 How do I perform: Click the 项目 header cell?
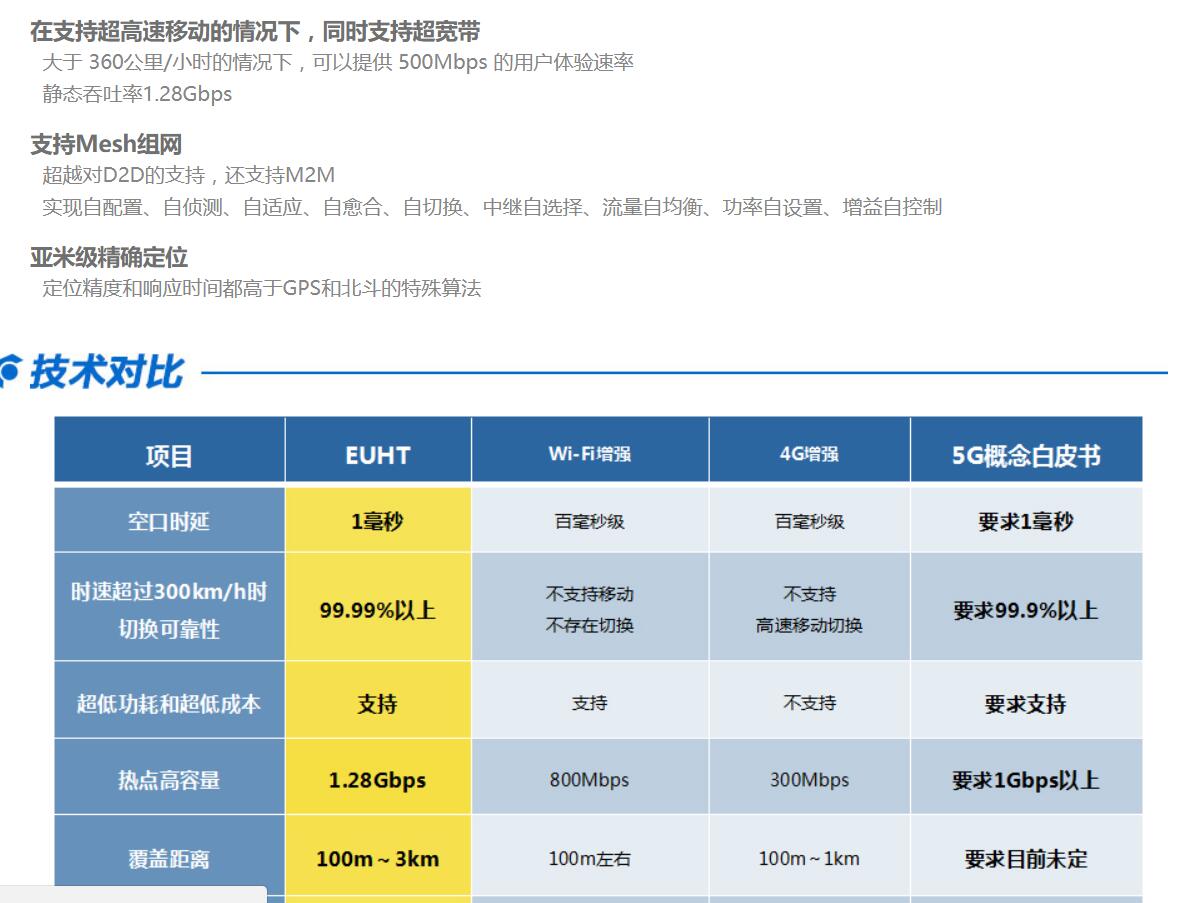tap(169, 456)
